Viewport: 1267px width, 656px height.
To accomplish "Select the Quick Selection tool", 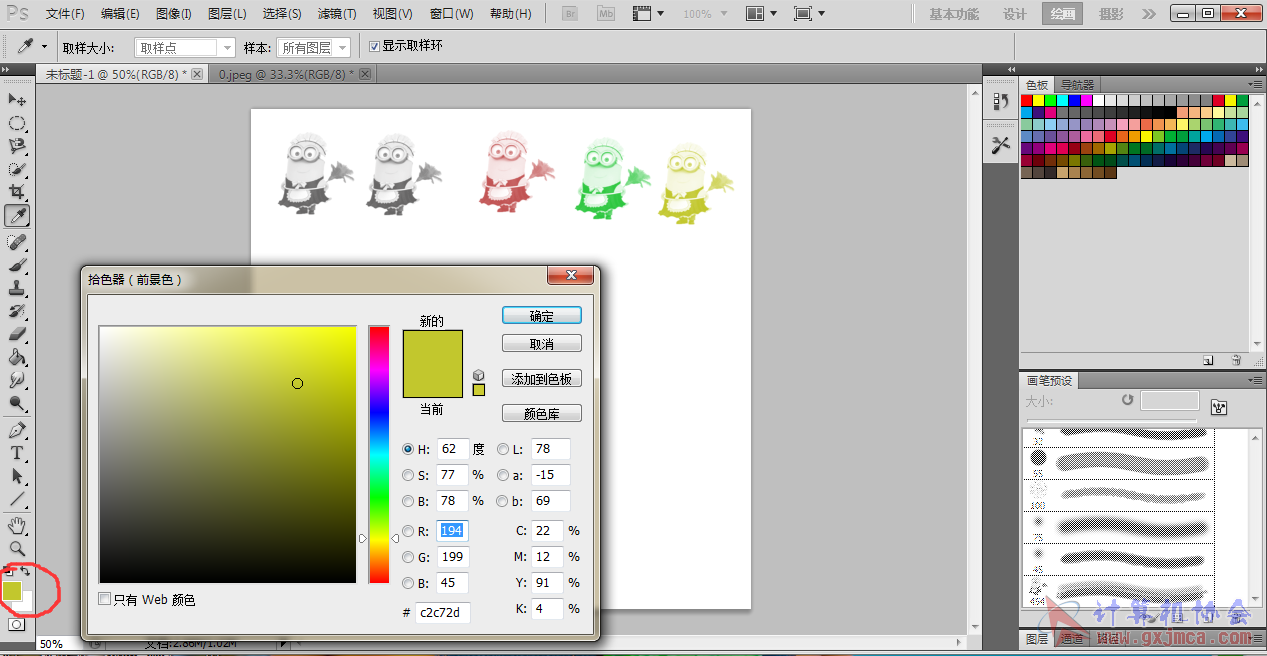I will click(x=17, y=169).
